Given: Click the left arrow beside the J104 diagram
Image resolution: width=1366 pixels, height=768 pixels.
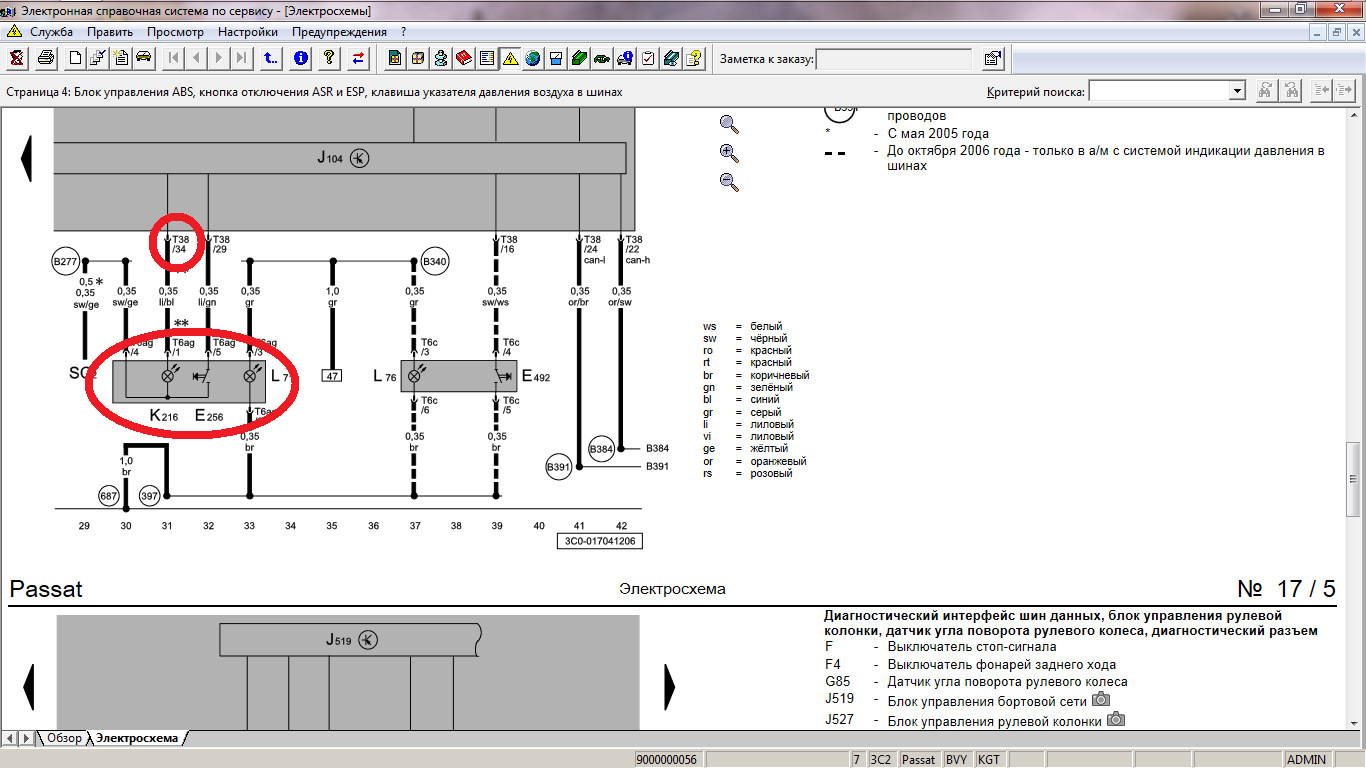Looking at the screenshot, I should coord(27,159).
